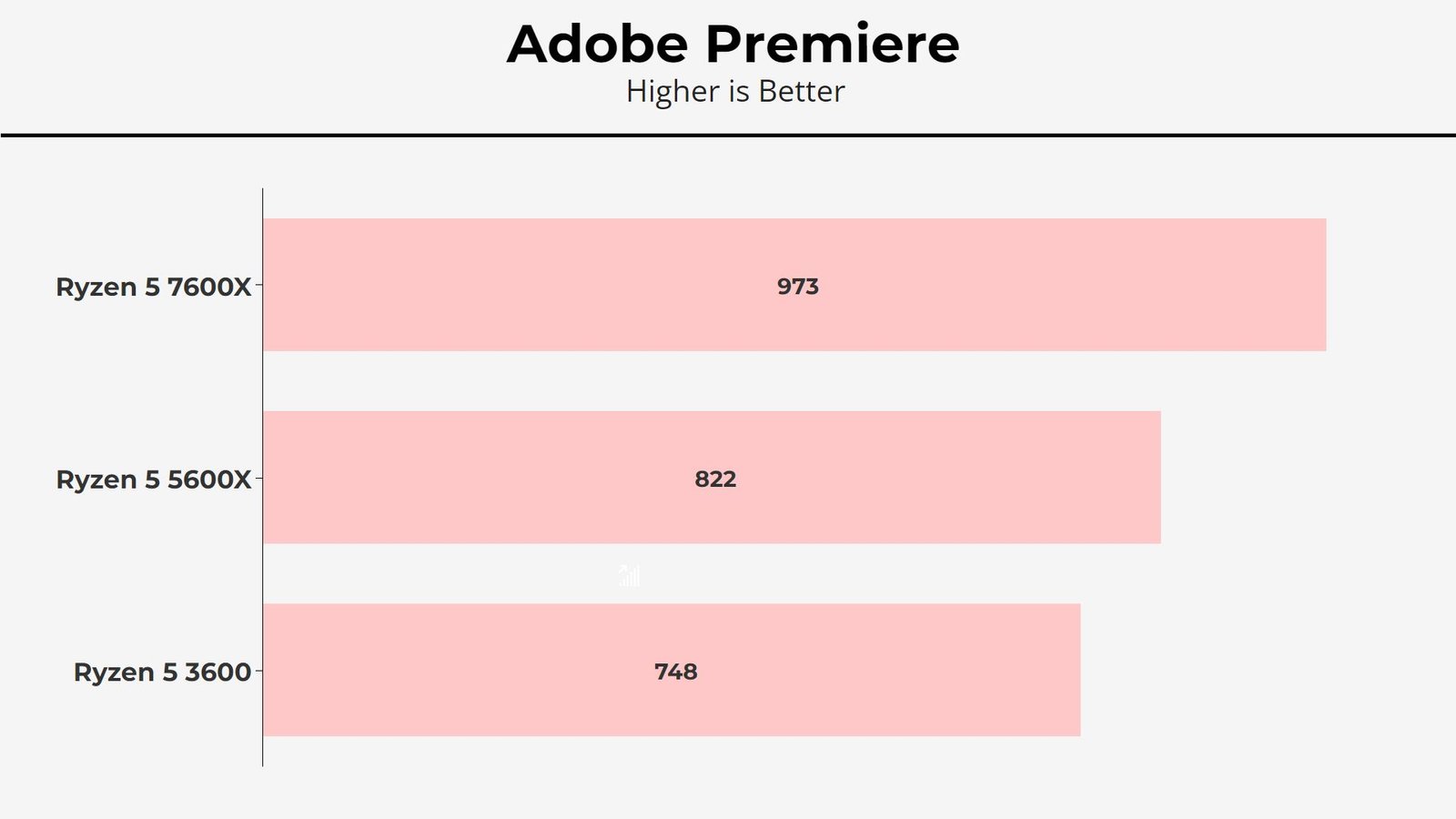Click the Ryzen 5 7600X axis label

(154, 287)
